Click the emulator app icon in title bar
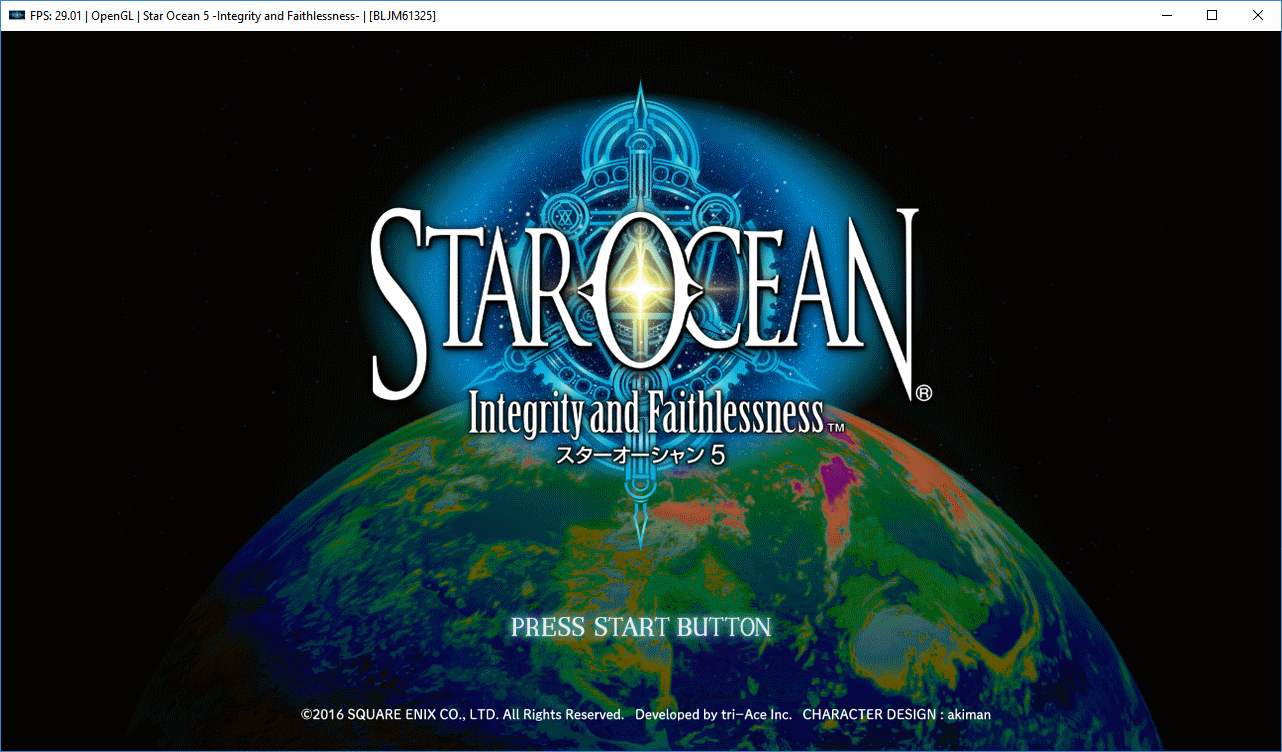1282x752 pixels. pyautogui.click(x=17, y=16)
